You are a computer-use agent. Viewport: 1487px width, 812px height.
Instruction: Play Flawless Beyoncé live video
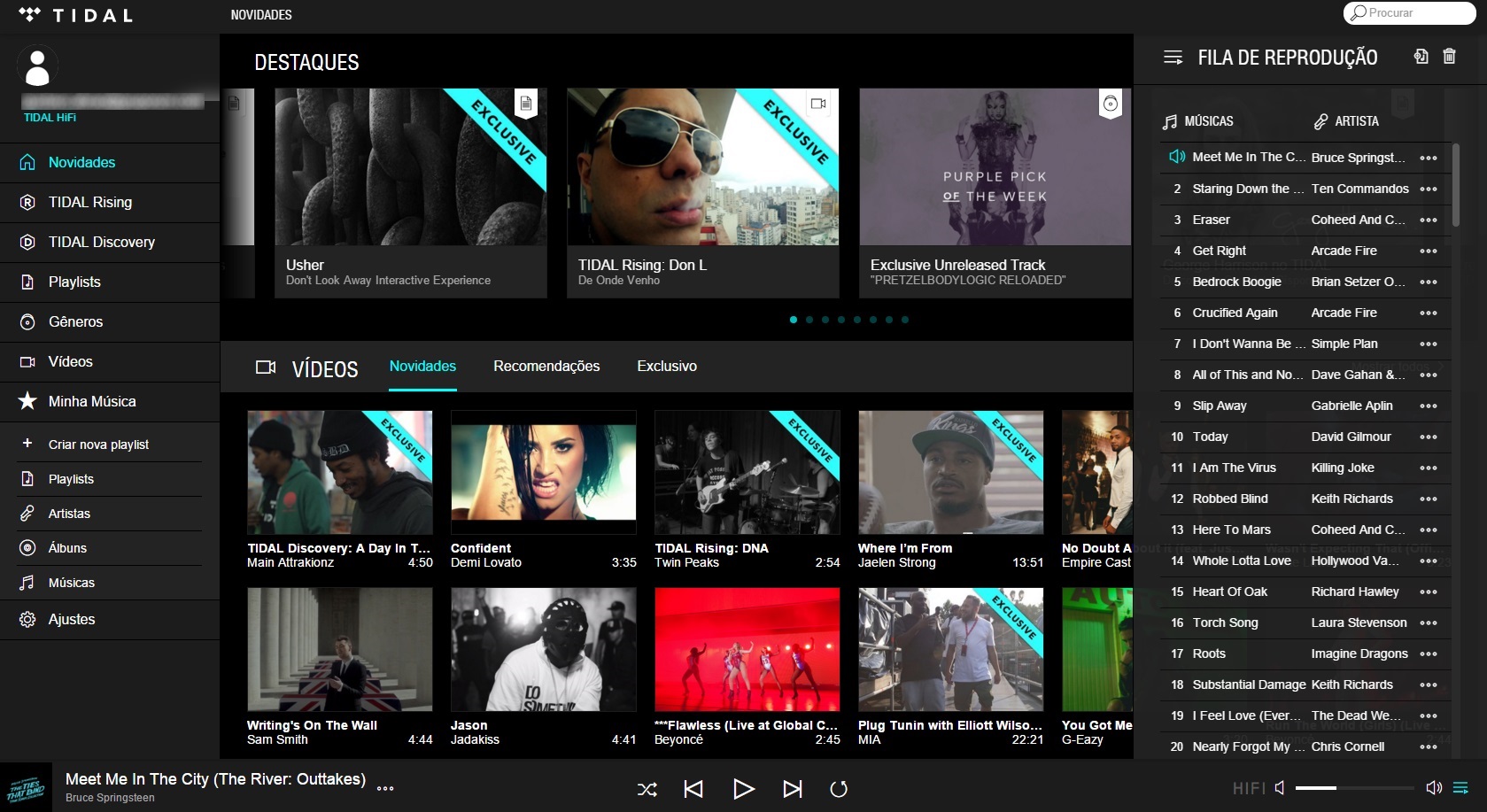(x=747, y=649)
